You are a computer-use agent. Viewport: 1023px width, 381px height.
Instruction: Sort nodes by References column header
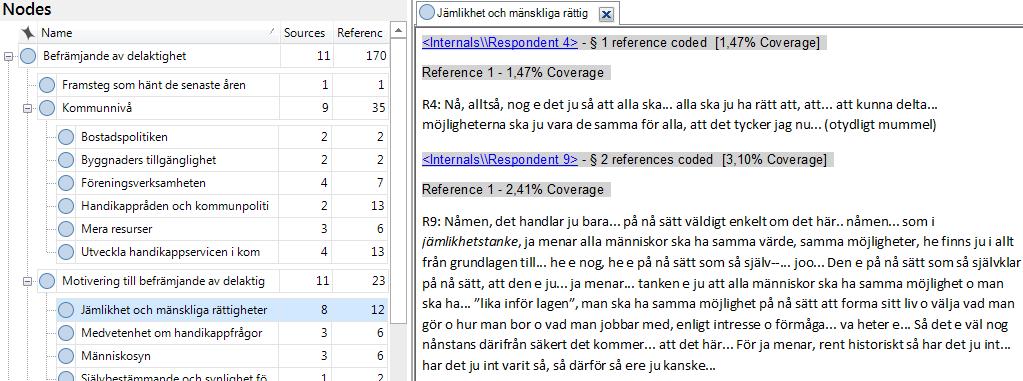[360, 33]
